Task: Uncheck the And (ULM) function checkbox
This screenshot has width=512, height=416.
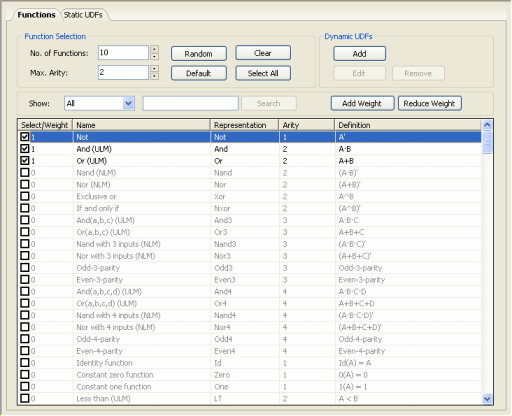Action: (x=25, y=149)
